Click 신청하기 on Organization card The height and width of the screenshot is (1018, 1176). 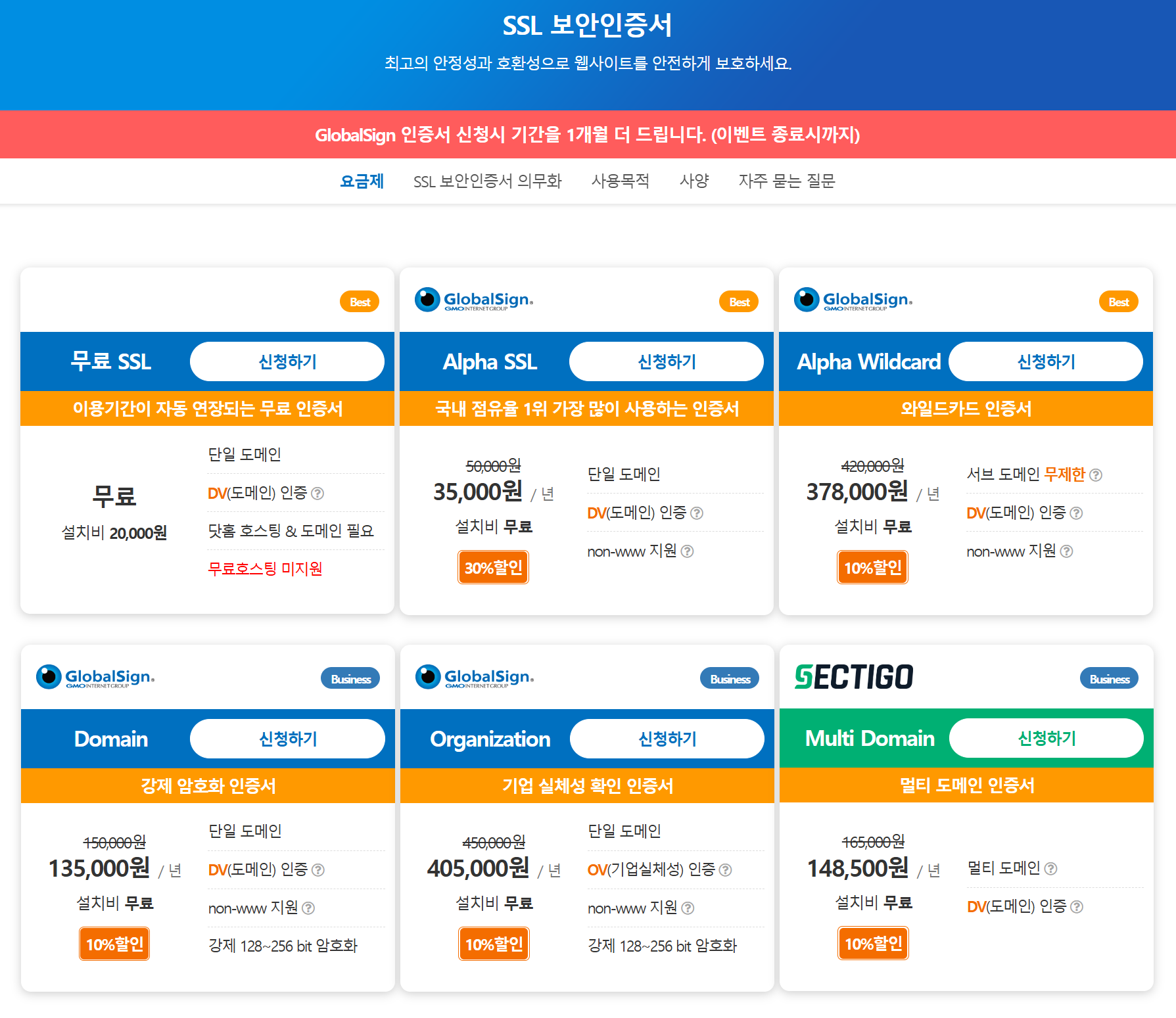tap(667, 739)
